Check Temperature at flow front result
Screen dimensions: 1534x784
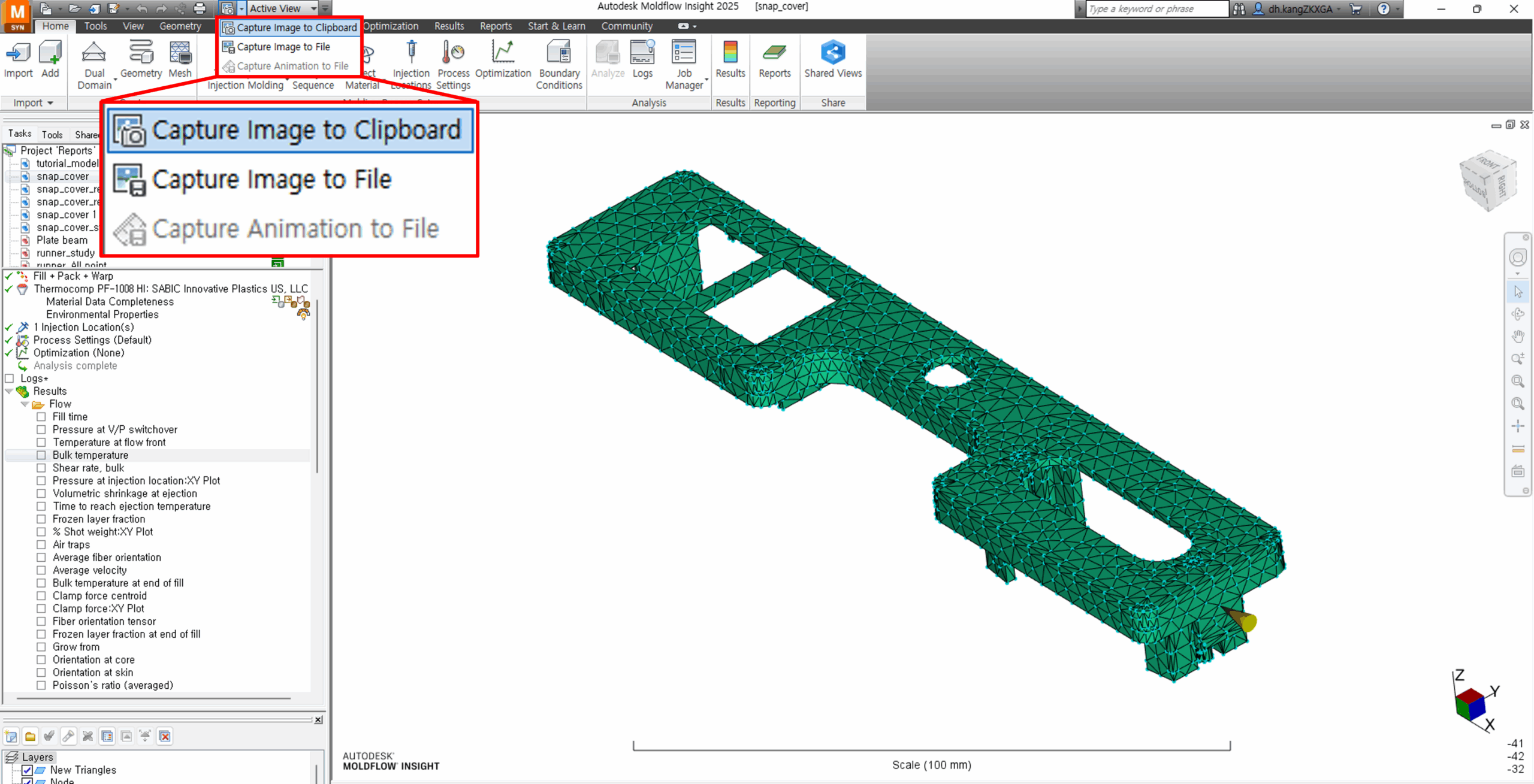point(41,442)
